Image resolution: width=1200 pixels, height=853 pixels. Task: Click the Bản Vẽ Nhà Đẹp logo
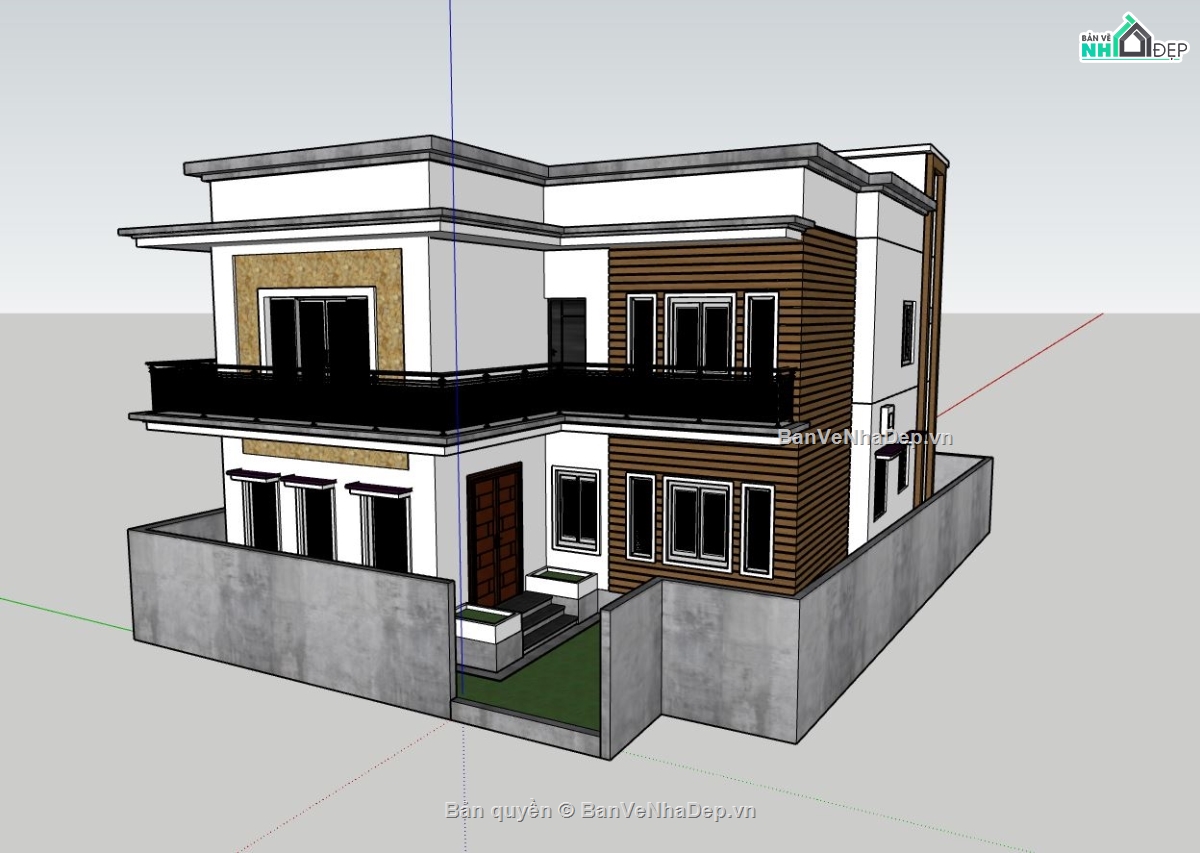coord(1131,40)
